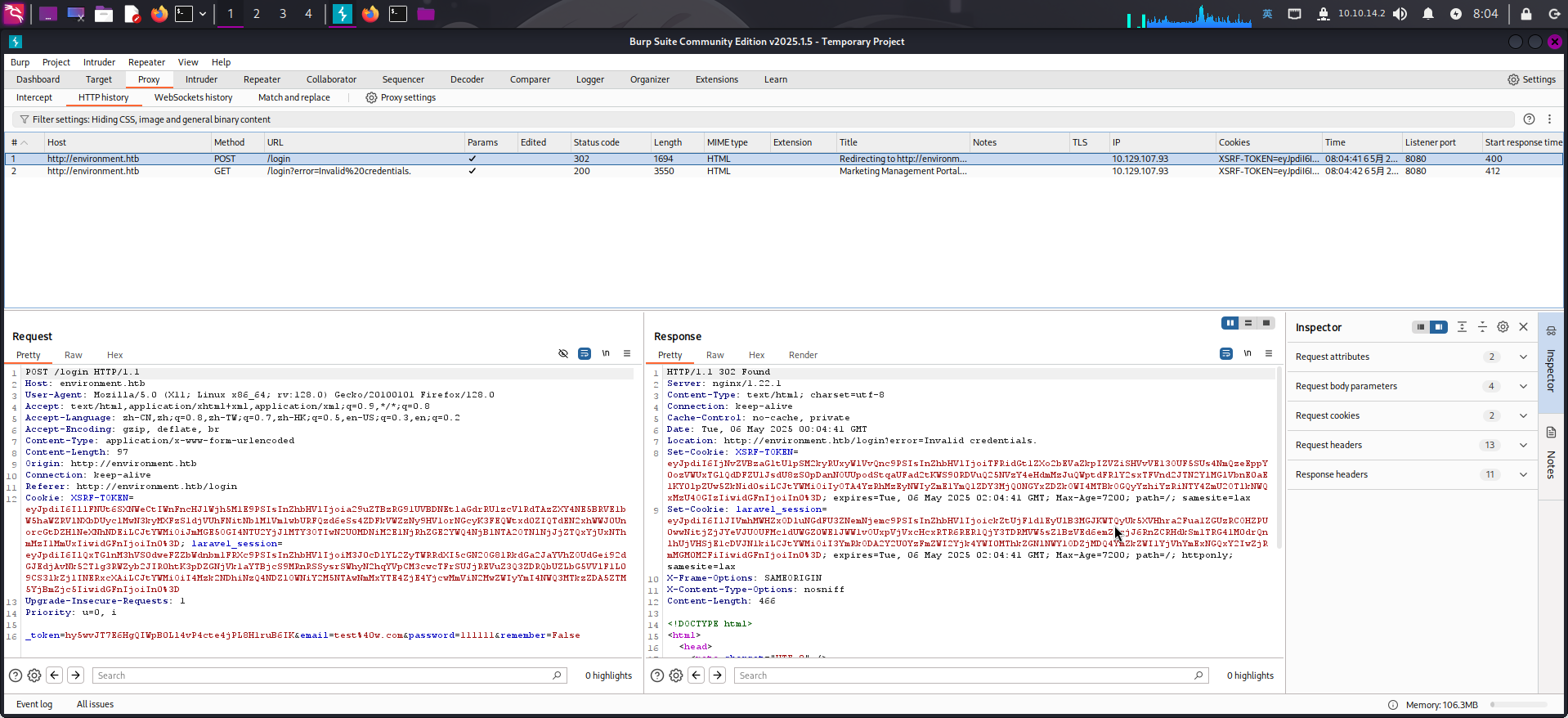Go to previous match in Request search
The width and height of the screenshot is (1568, 718).
point(55,675)
